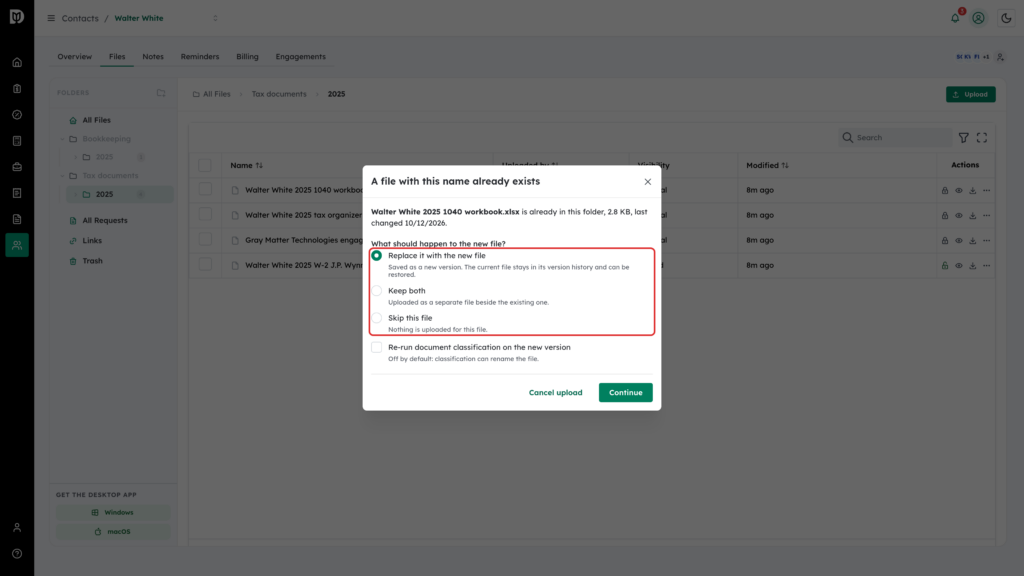The width and height of the screenshot is (1024, 576).
Task: Open the more options dots on the Gray Matter row
Action: [987, 240]
